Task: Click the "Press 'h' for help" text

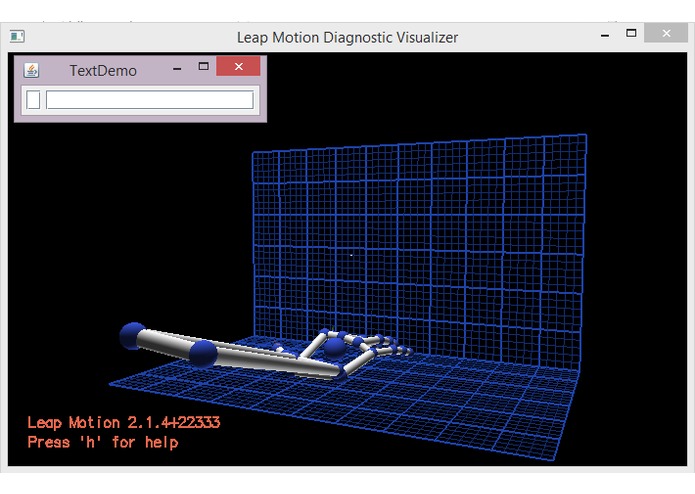Action: (x=103, y=442)
